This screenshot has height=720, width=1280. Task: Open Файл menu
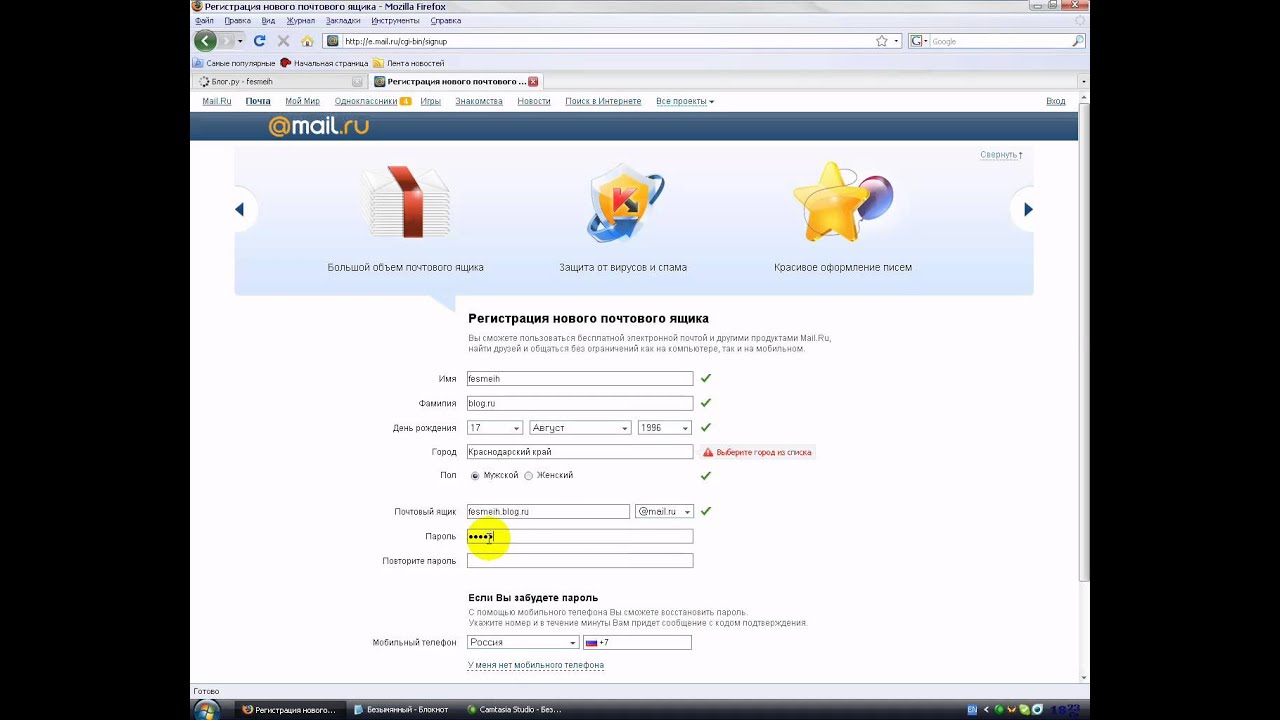[x=204, y=20]
